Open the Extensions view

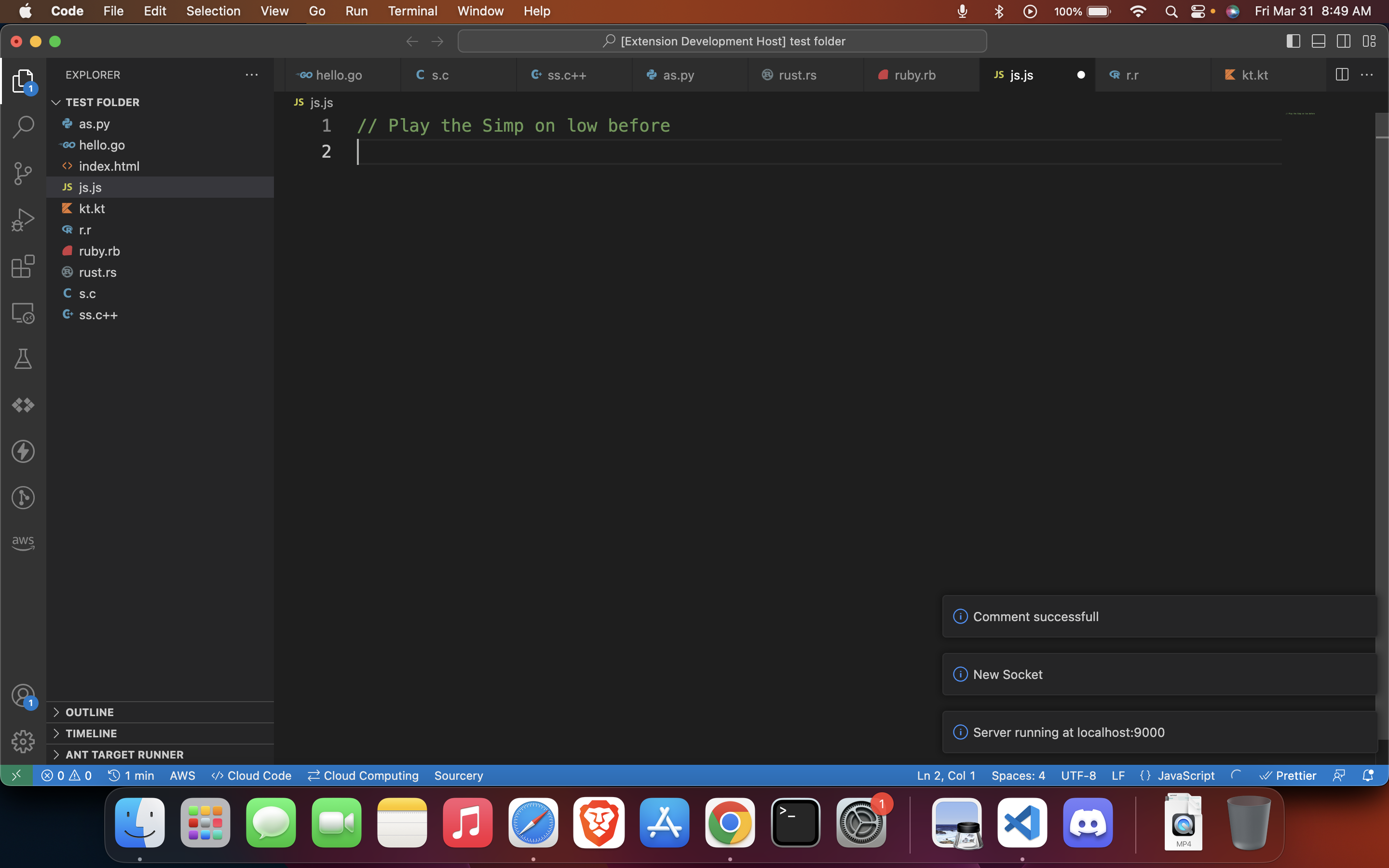click(x=23, y=266)
